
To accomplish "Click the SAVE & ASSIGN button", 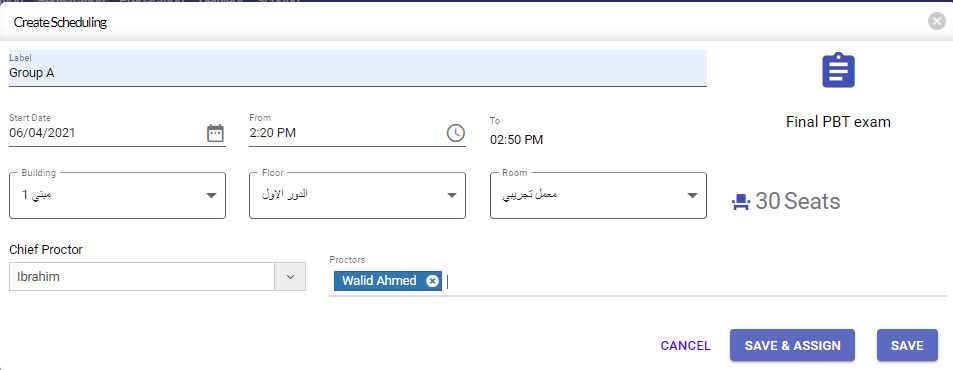I will pyautogui.click(x=793, y=345).
